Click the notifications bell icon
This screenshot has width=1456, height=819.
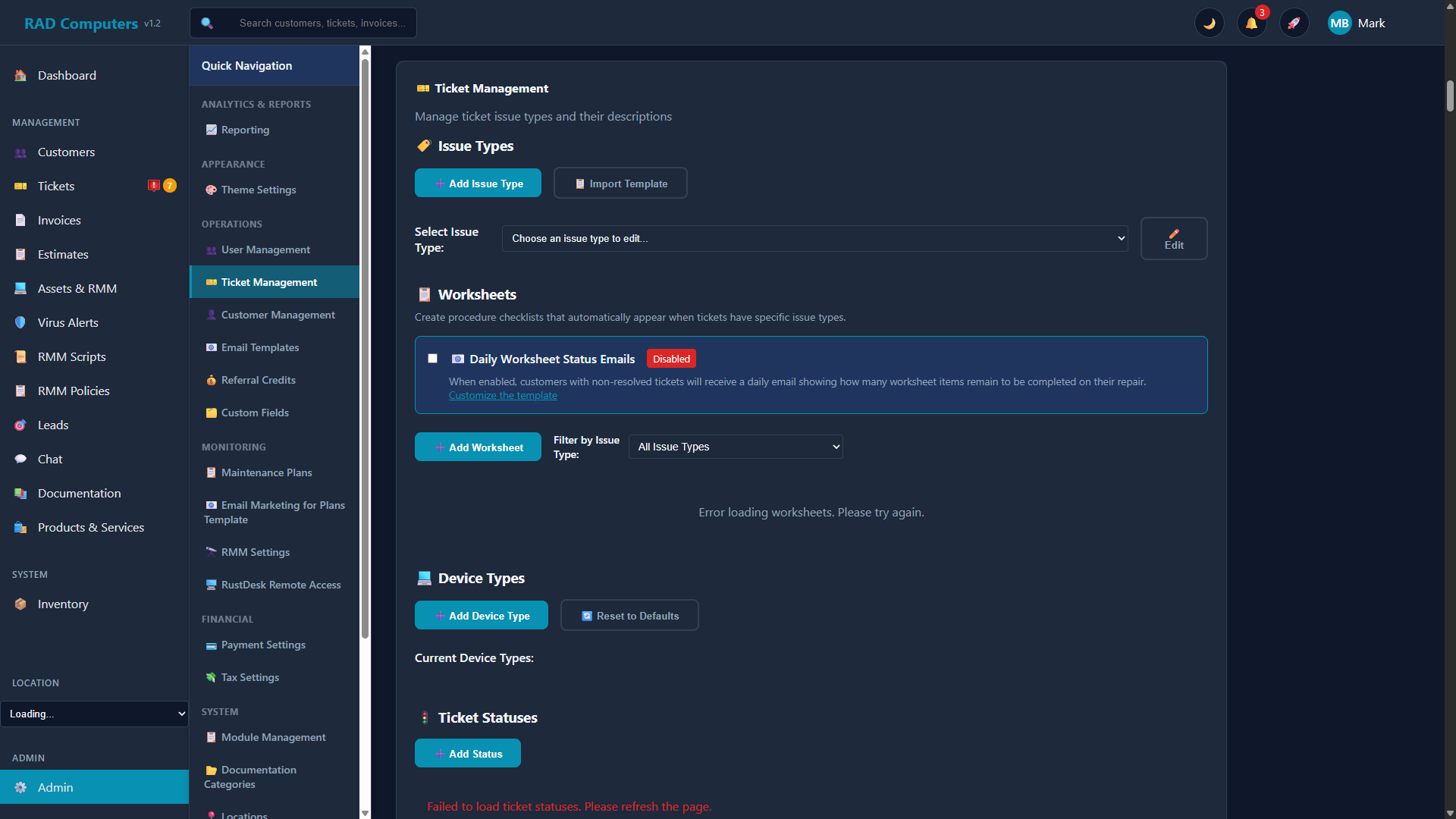coord(1251,23)
